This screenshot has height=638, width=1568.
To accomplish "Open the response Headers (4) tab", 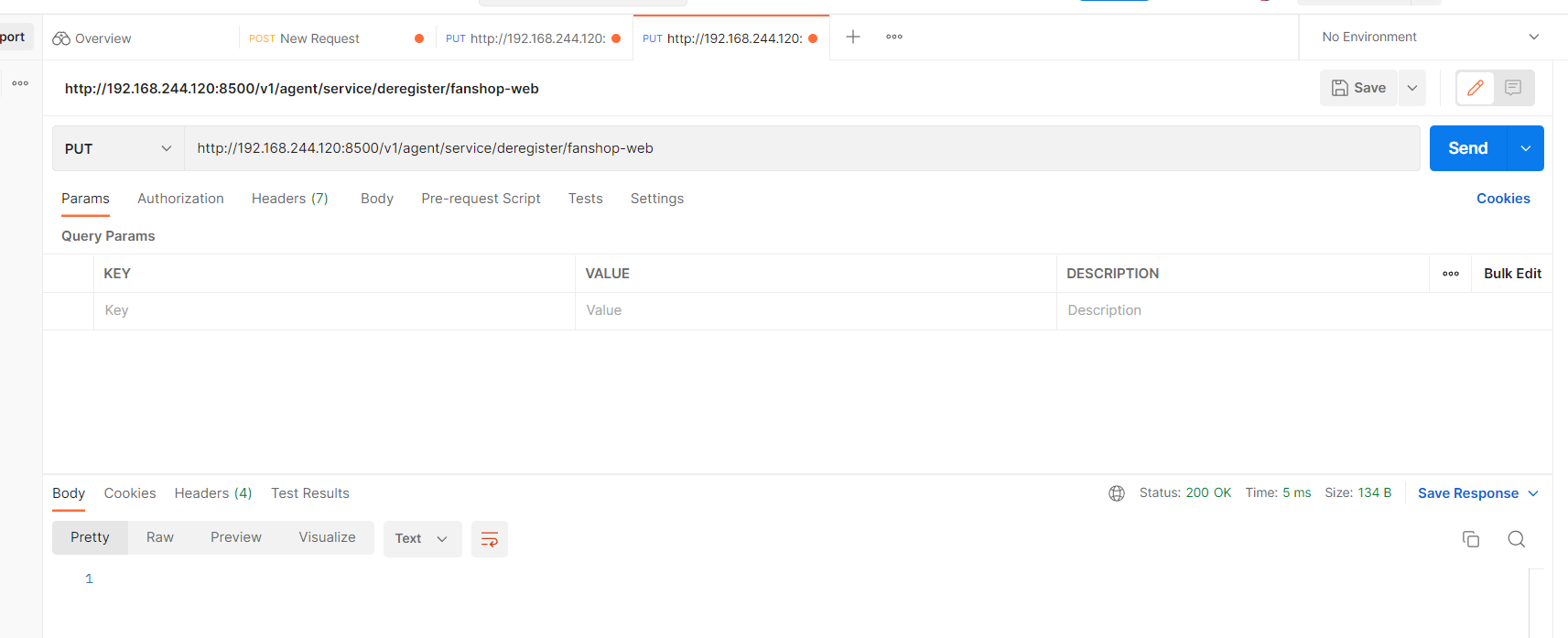I will coord(213,493).
